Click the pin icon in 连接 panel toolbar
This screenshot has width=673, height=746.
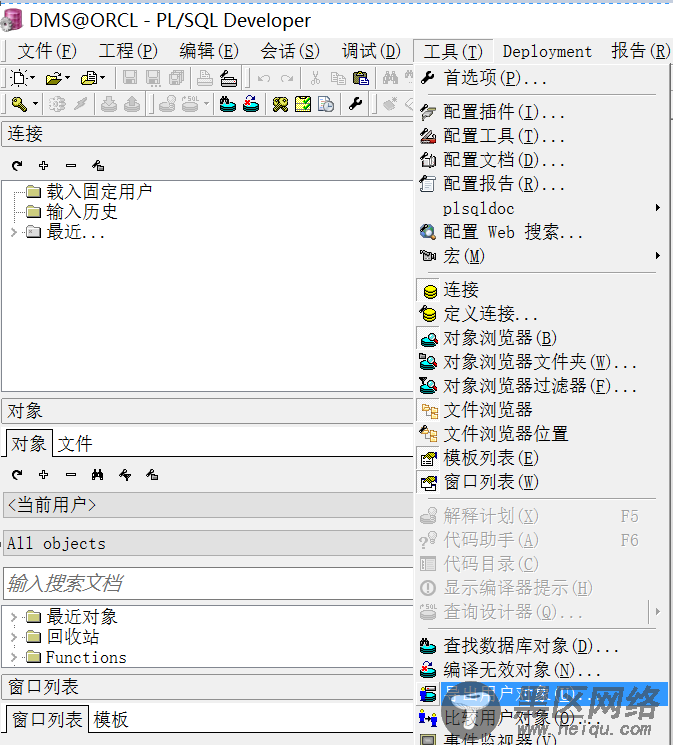coord(98,166)
